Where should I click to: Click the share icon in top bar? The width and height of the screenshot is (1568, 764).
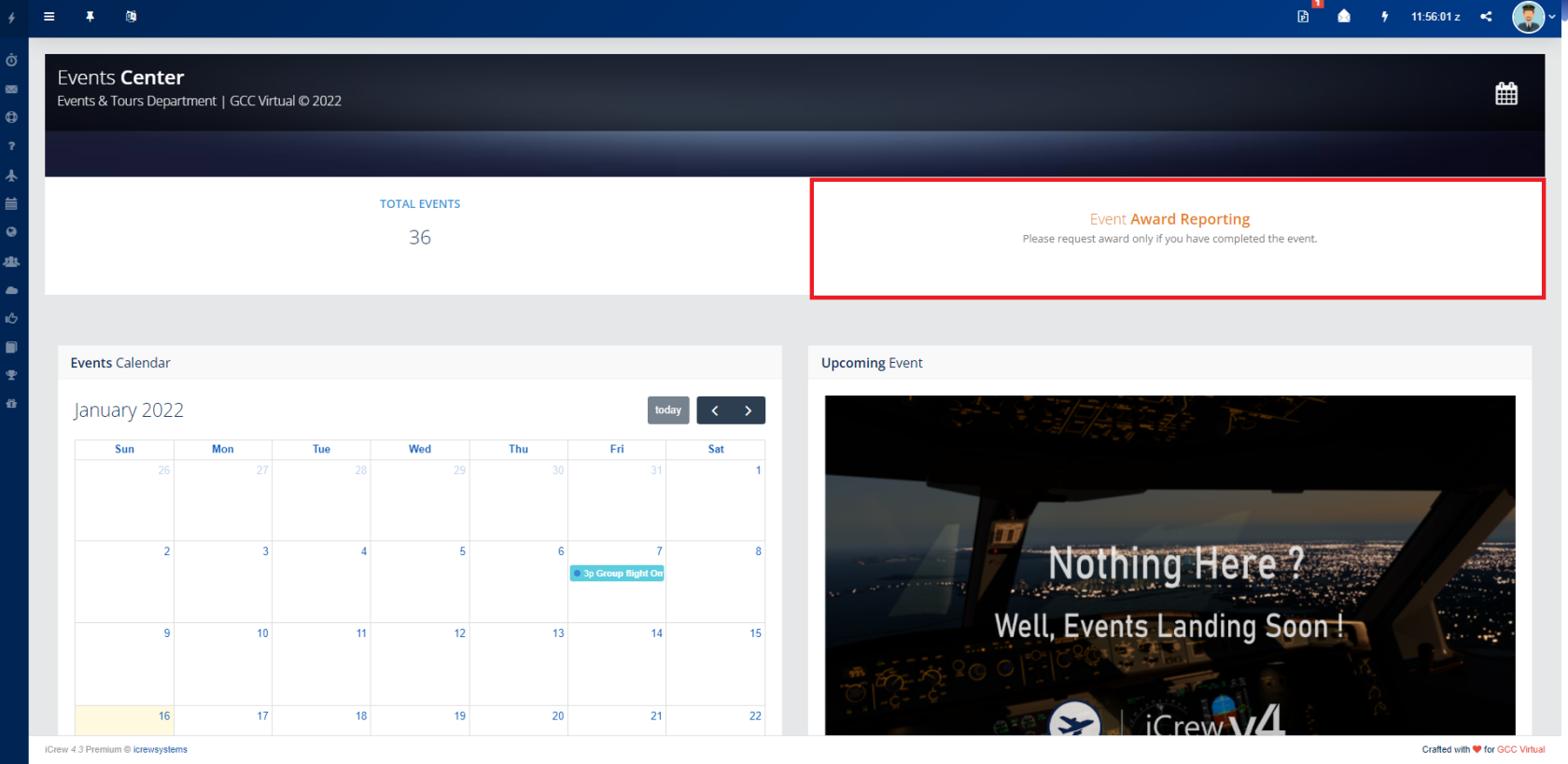pos(1486,17)
